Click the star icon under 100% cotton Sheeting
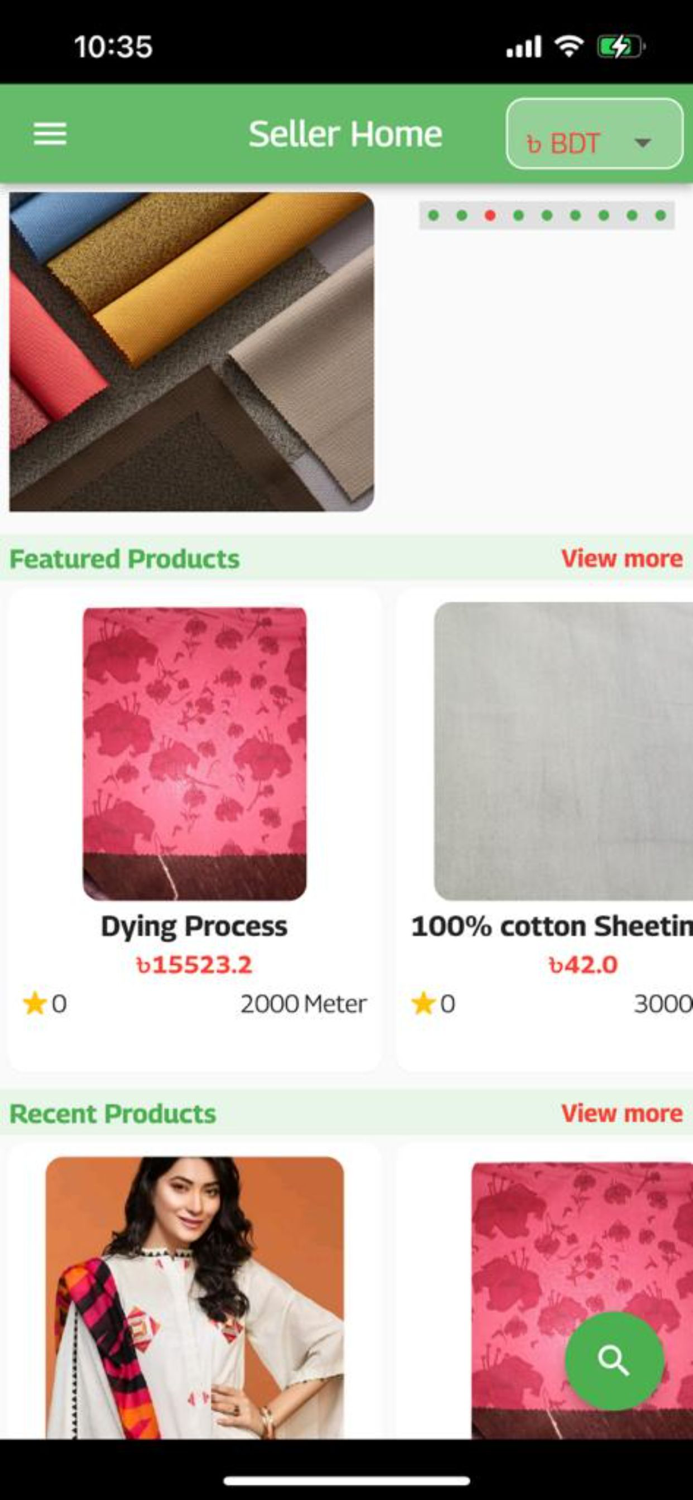The width and height of the screenshot is (693, 1500). (423, 1004)
